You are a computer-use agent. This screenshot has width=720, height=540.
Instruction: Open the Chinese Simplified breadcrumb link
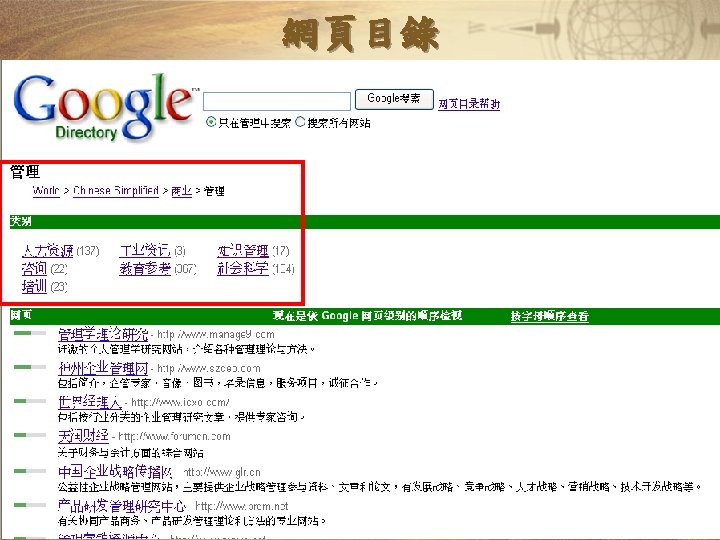116,190
